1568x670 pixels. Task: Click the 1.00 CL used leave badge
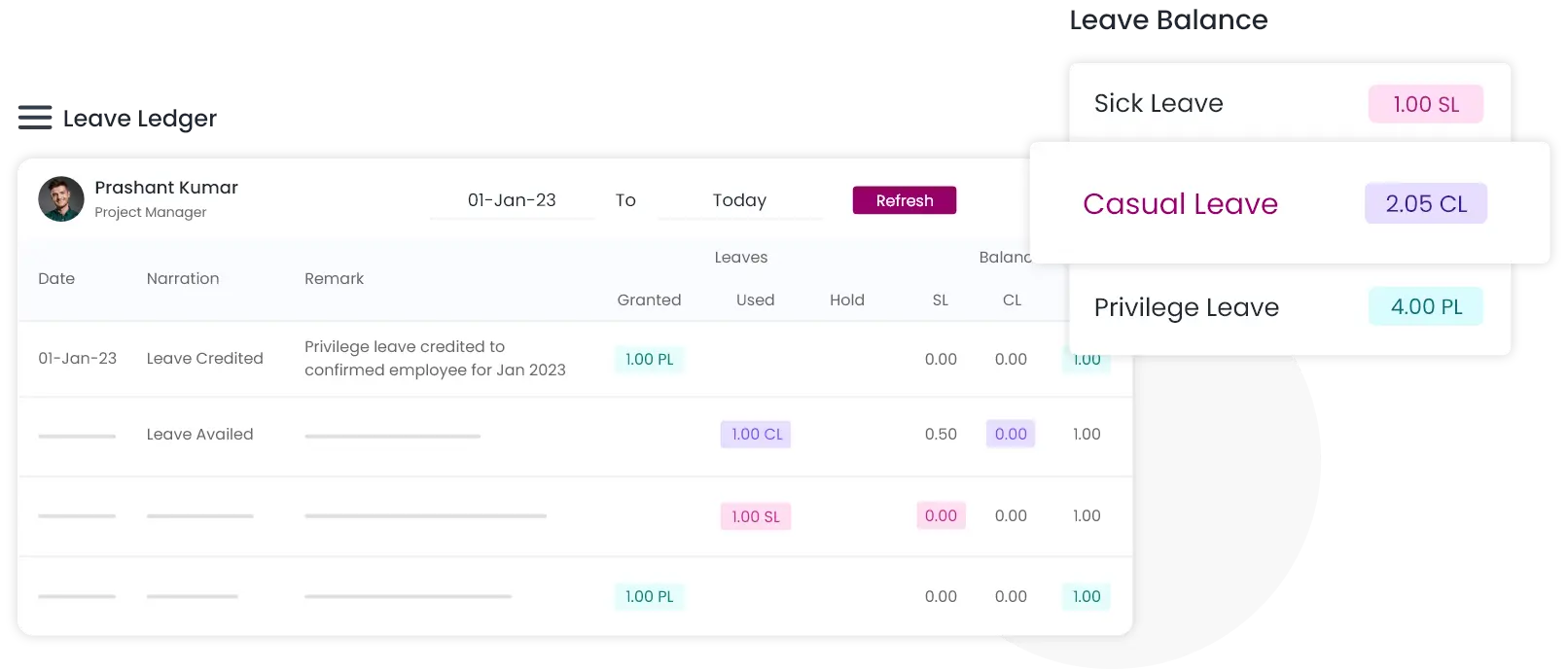click(x=756, y=434)
